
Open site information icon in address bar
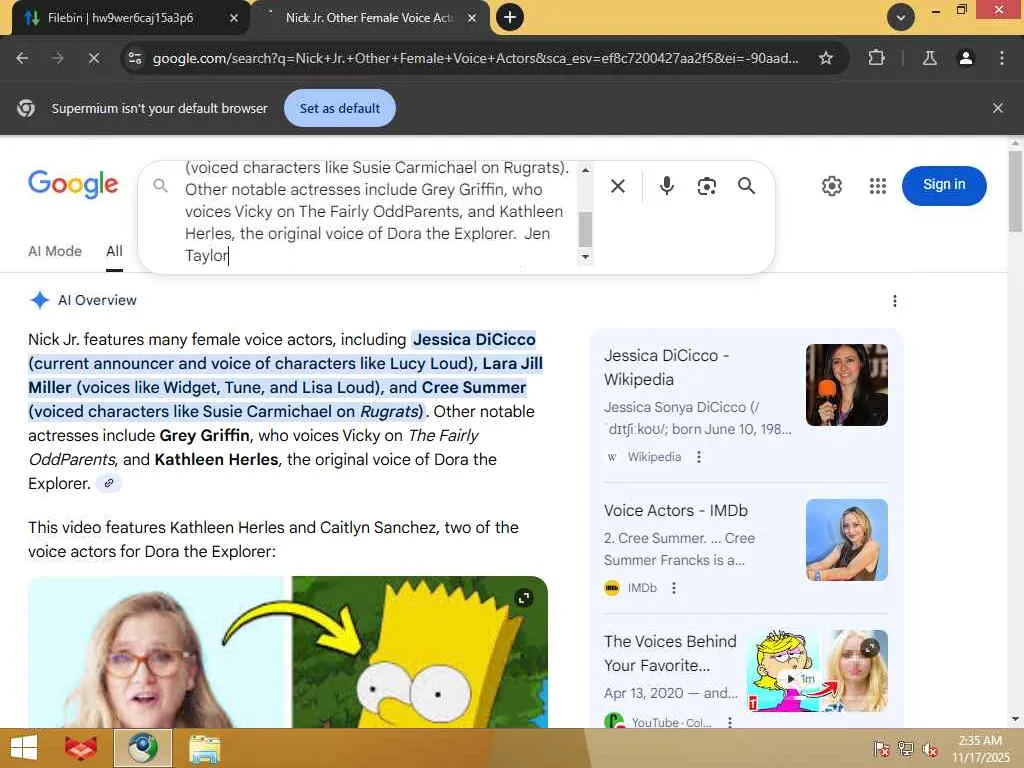135,58
